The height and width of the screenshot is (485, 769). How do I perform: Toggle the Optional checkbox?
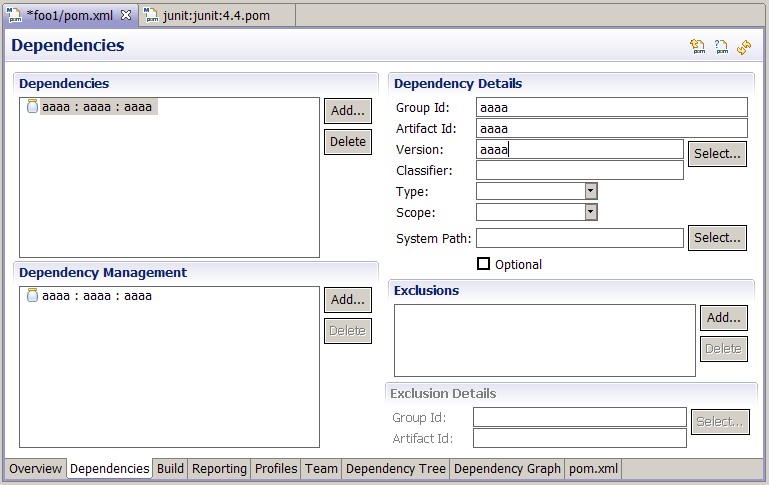click(484, 264)
